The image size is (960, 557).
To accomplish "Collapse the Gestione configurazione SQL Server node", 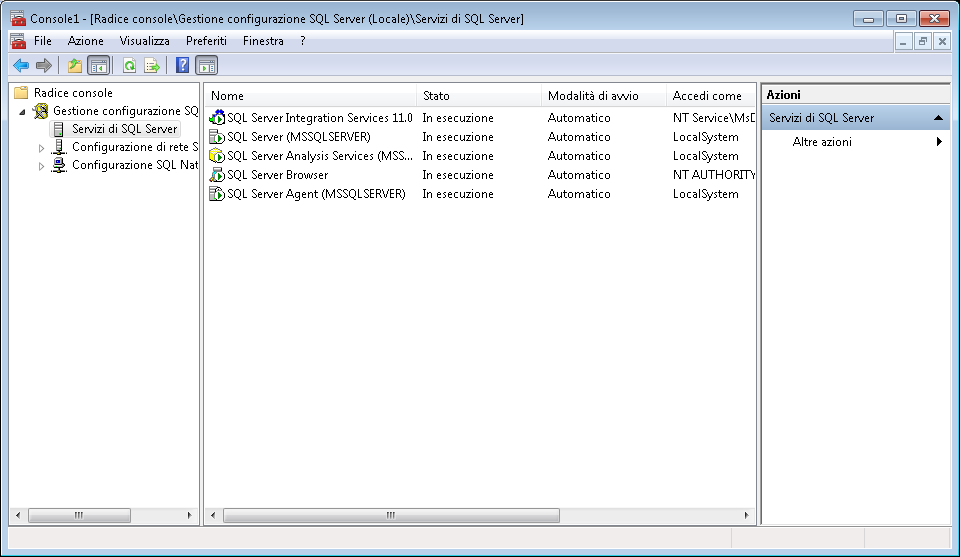I will [x=23, y=111].
